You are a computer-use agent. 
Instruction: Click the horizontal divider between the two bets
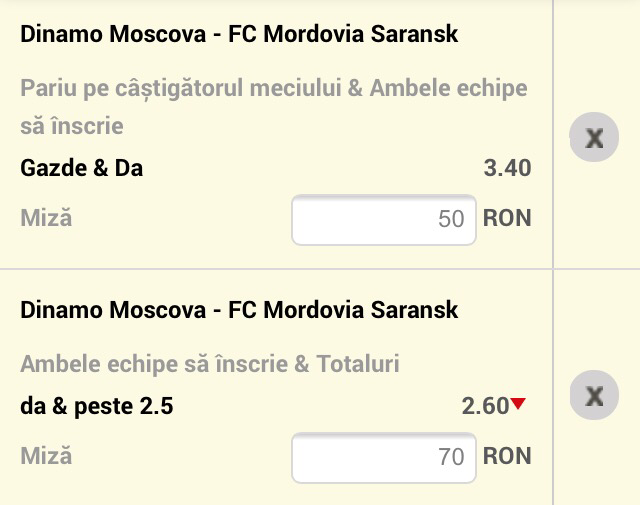(276, 269)
